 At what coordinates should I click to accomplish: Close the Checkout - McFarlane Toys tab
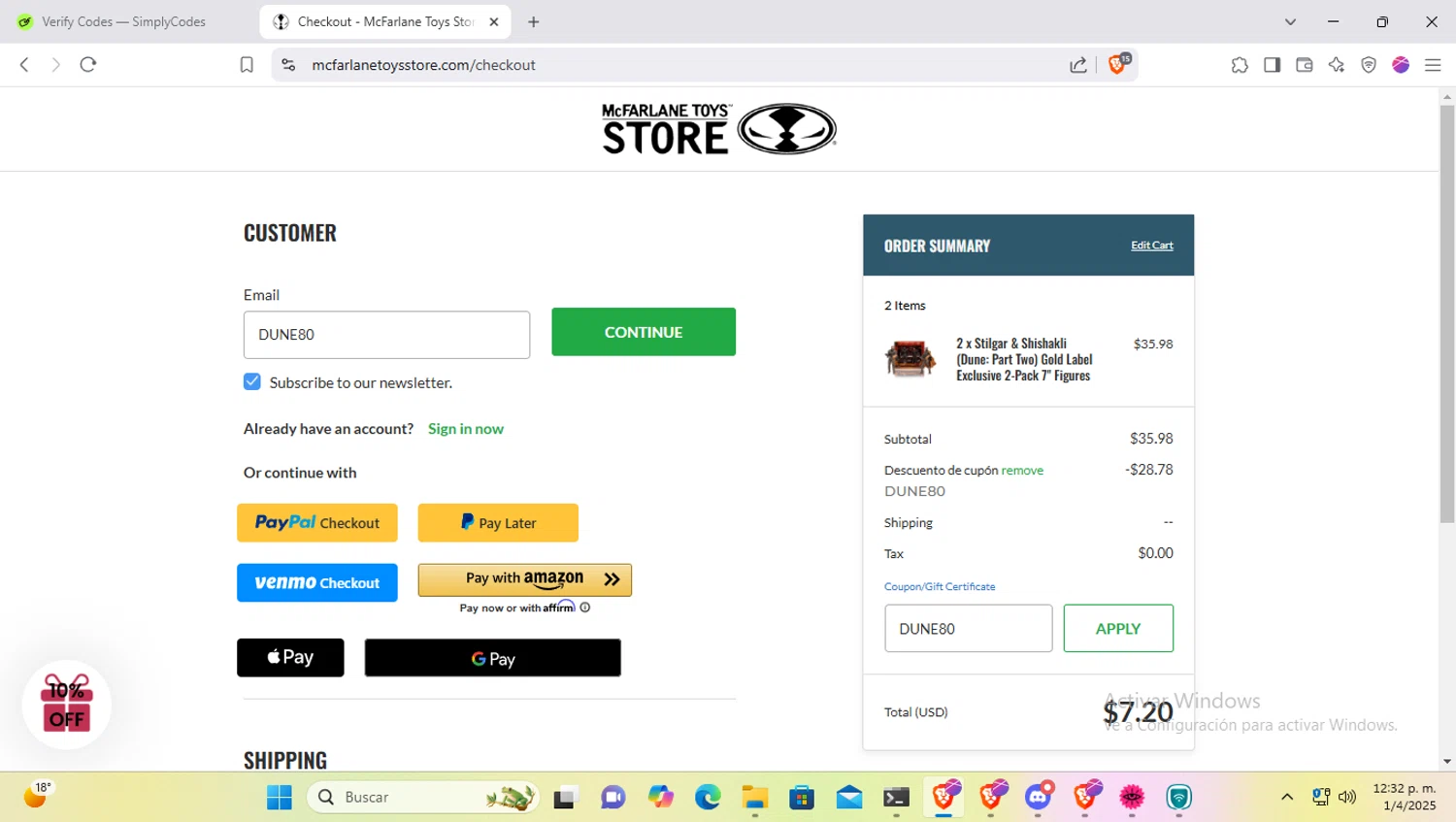[x=493, y=21]
